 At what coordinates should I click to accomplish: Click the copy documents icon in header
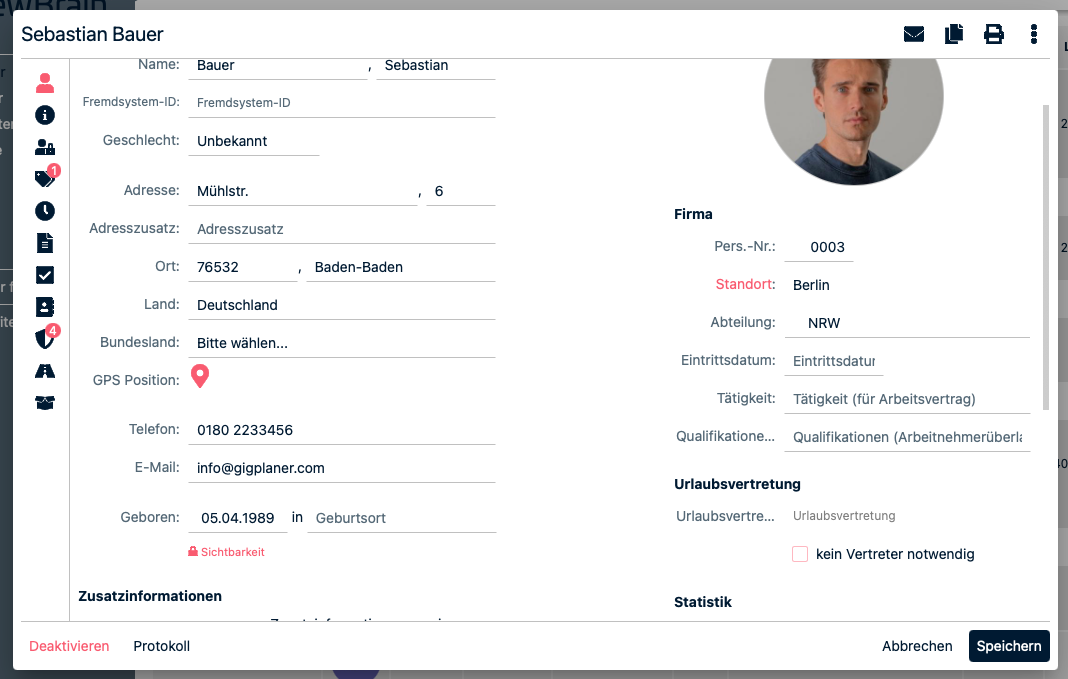coord(954,34)
